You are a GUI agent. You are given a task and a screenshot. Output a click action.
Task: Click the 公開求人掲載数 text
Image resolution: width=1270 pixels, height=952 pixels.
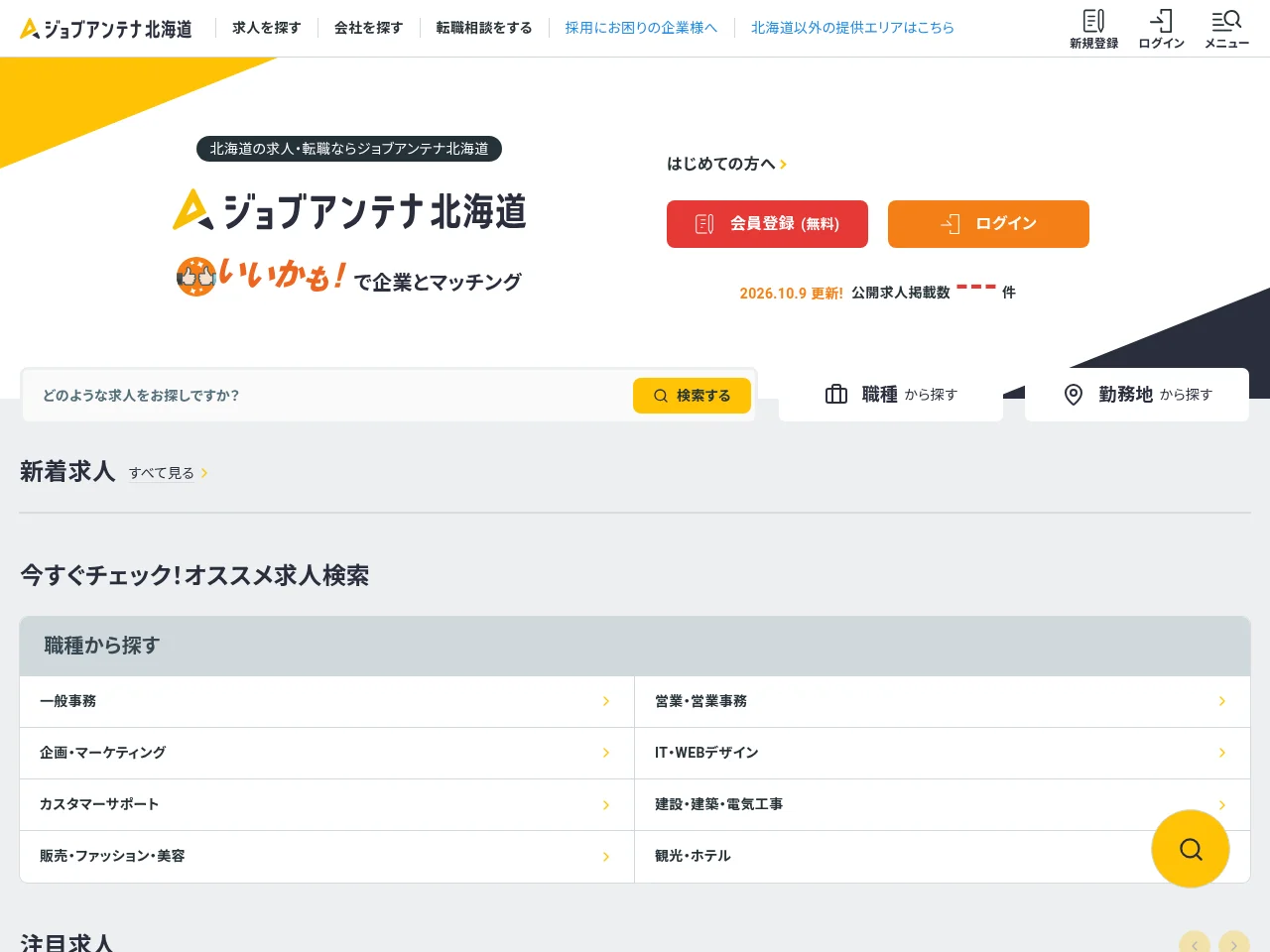pos(901,293)
